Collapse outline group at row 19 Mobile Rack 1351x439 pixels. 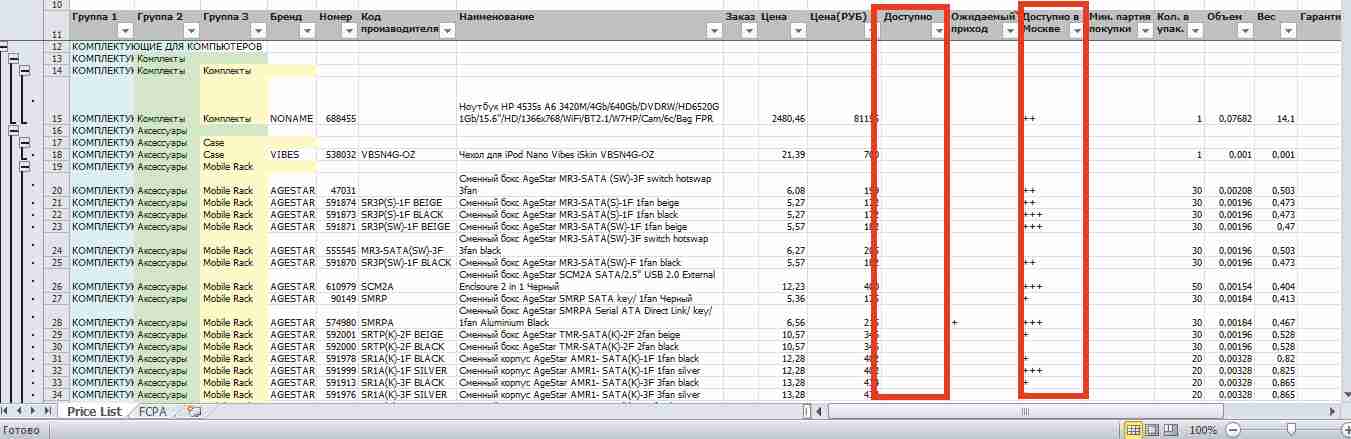[x=24, y=167]
